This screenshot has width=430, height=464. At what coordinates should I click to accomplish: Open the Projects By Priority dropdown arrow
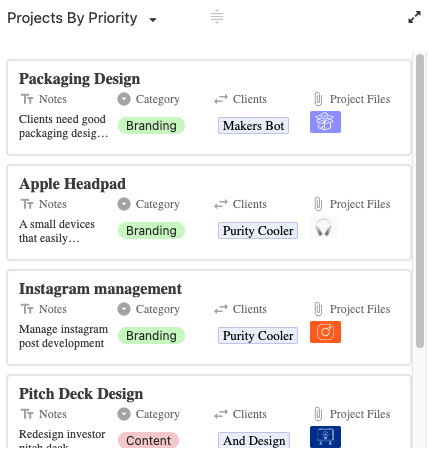tap(153, 20)
